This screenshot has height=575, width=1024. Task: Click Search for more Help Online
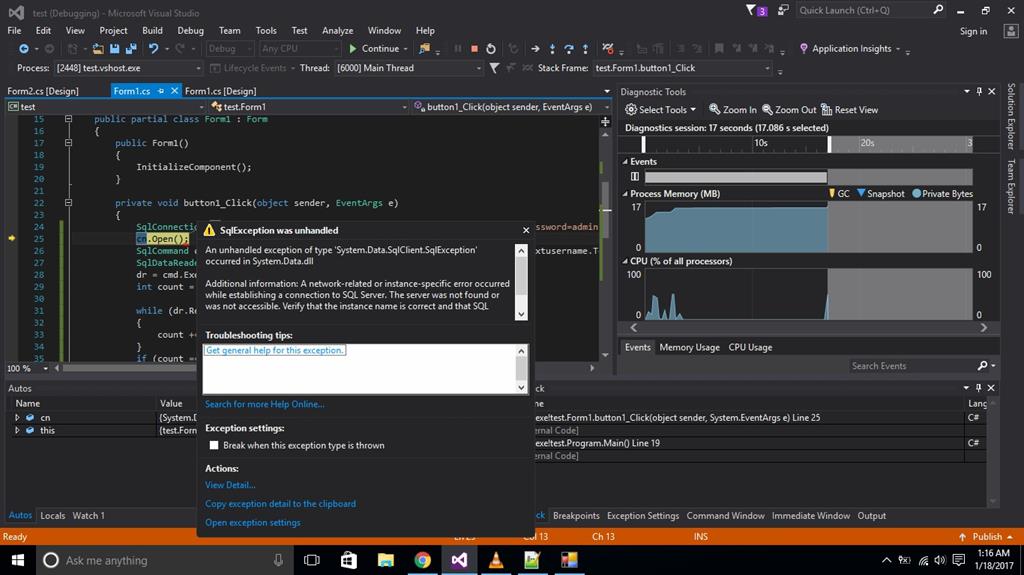click(264, 404)
